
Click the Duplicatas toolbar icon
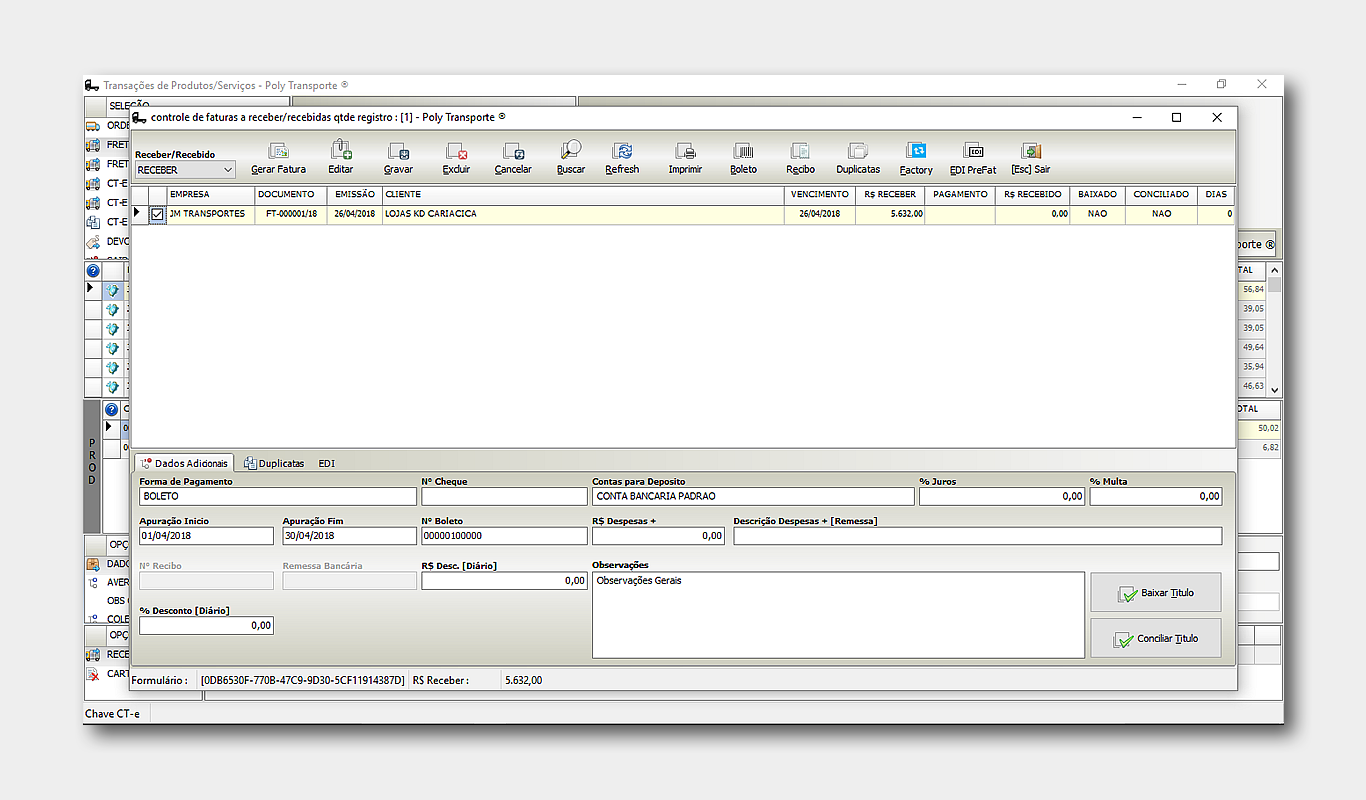coord(858,151)
